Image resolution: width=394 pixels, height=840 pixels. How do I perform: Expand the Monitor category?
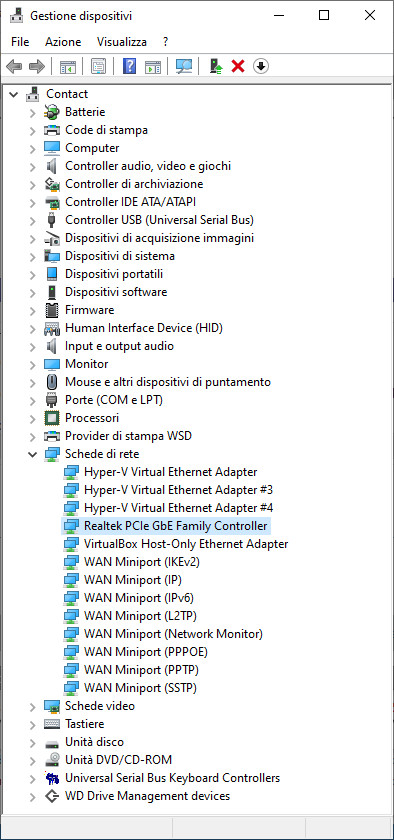point(33,364)
